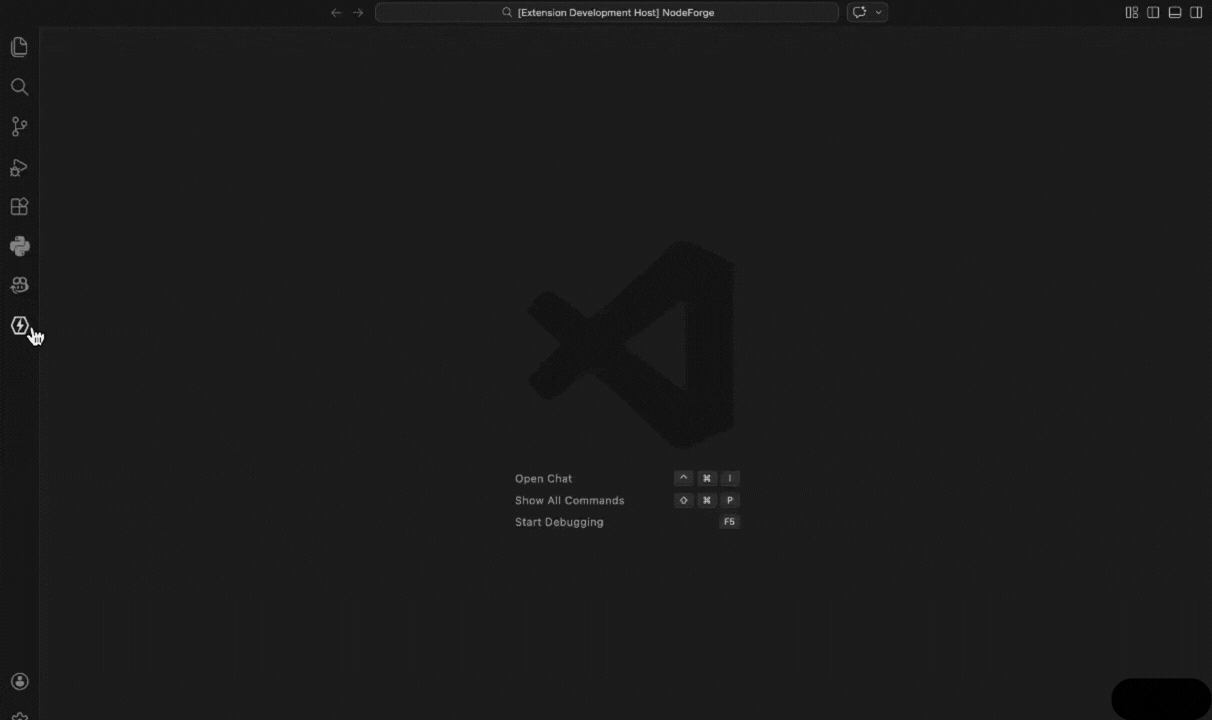Image resolution: width=1212 pixels, height=720 pixels.
Task: Click the "Show All Commands" text
Action: coord(569,500)
